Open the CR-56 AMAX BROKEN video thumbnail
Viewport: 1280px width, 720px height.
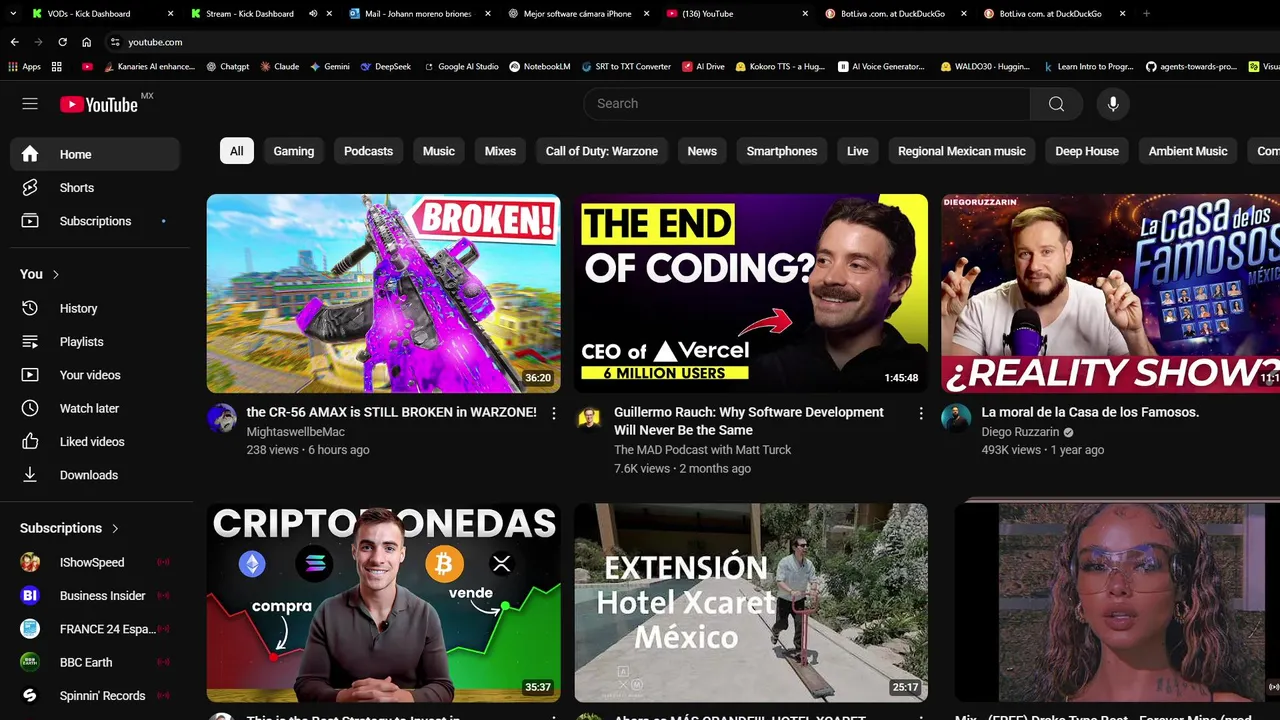point(384,293)
